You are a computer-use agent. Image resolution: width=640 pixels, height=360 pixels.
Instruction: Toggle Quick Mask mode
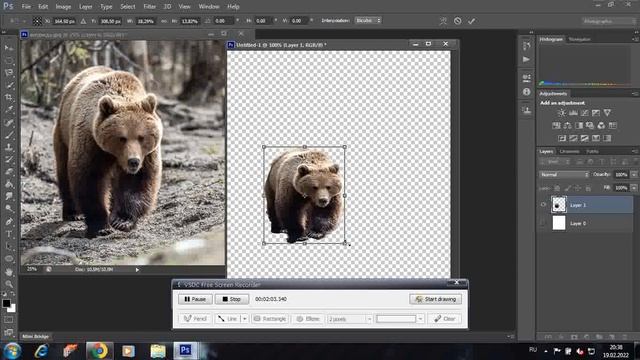click(x=9, y=320)
